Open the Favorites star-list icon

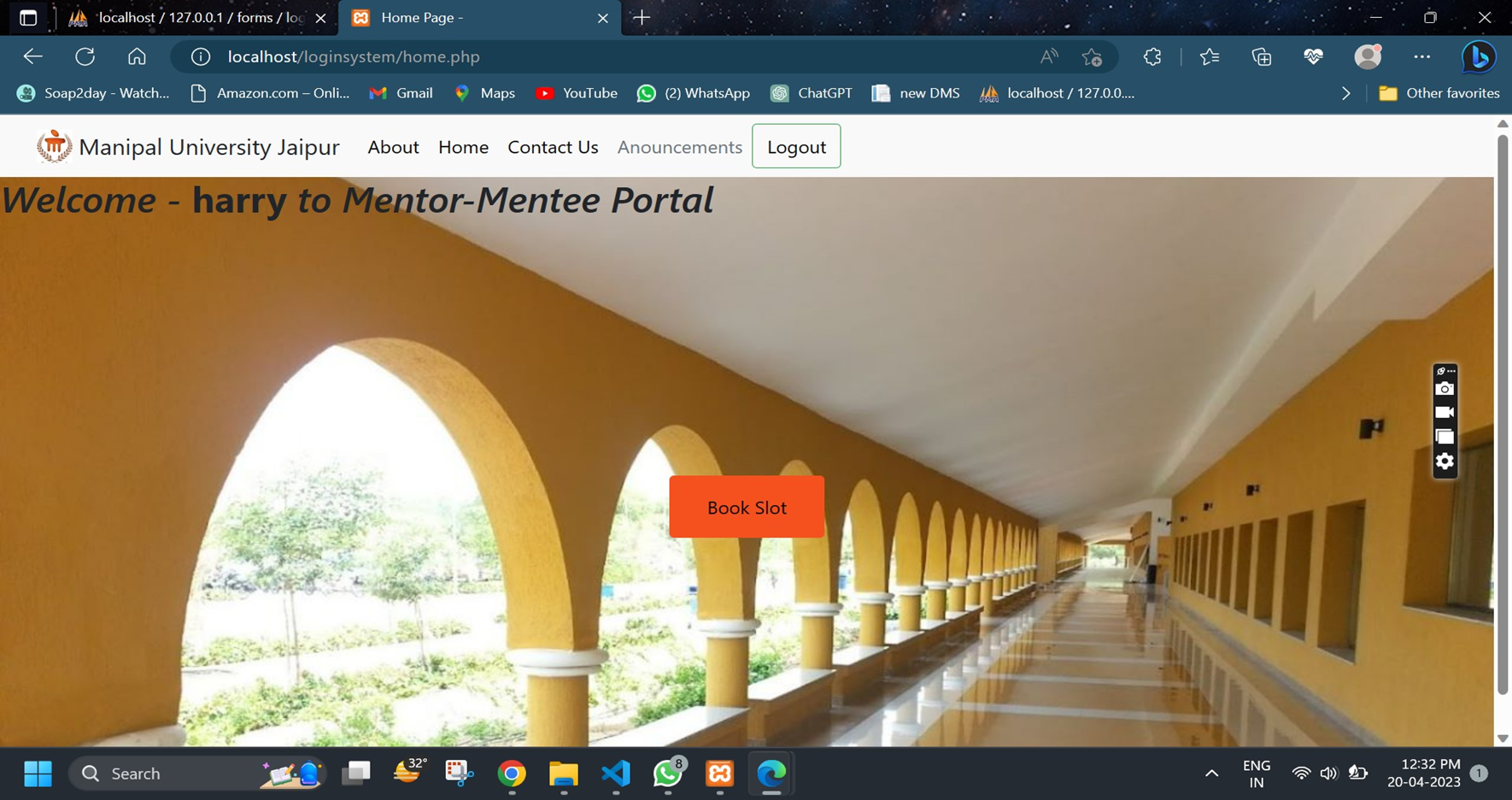(1209, 56)
